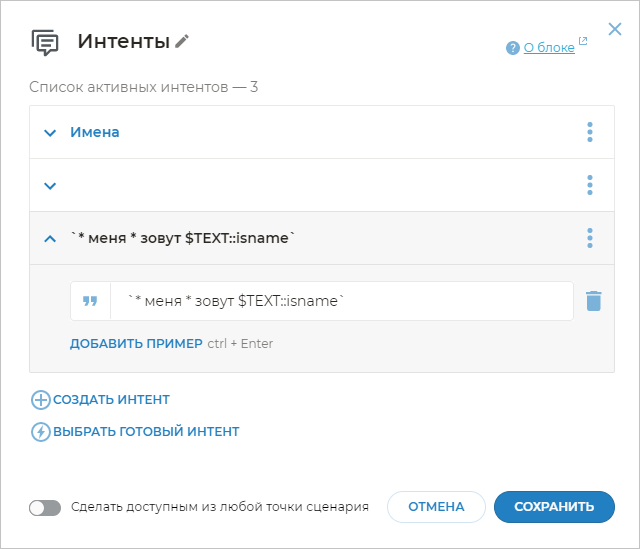
Task: Click the question mark help icon
Action: point(513,48)
